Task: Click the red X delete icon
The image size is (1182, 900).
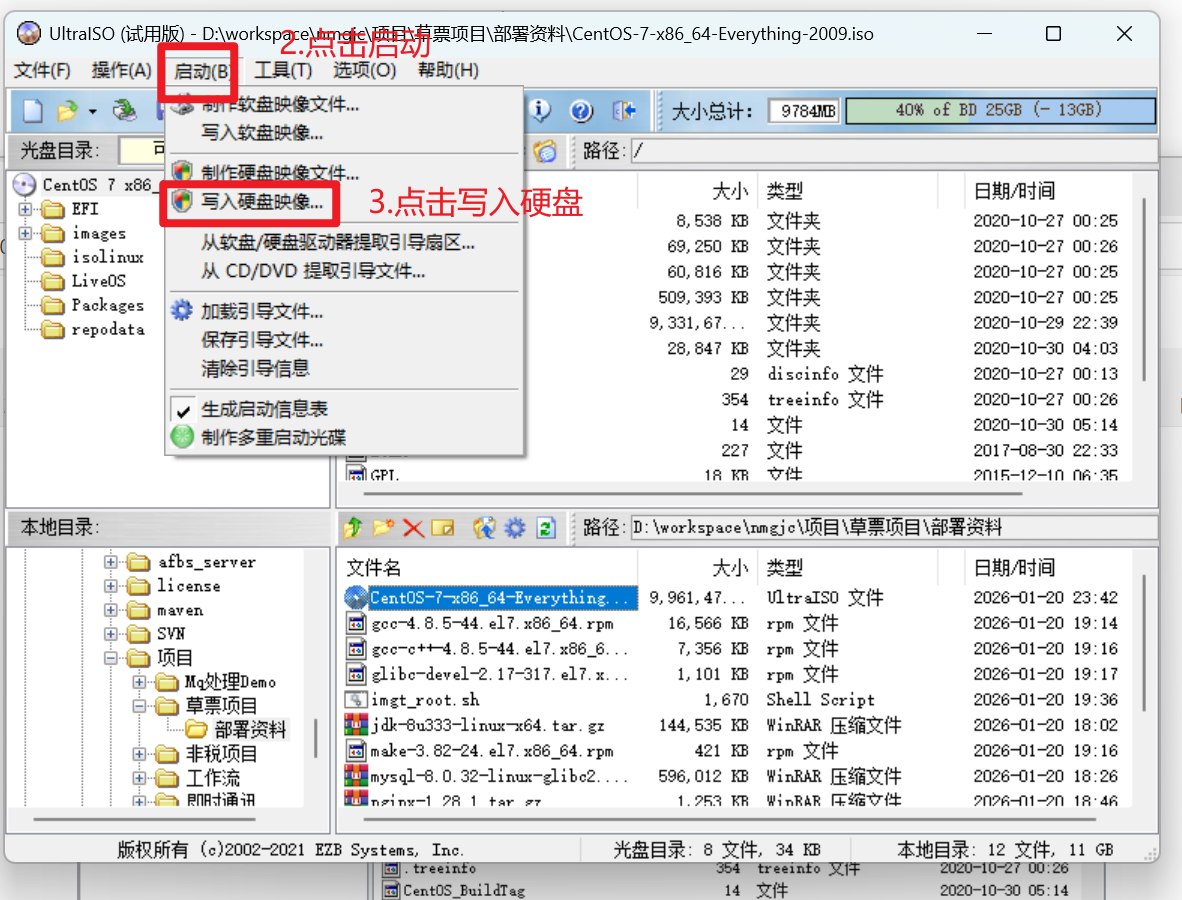Action: pos(413,528)
